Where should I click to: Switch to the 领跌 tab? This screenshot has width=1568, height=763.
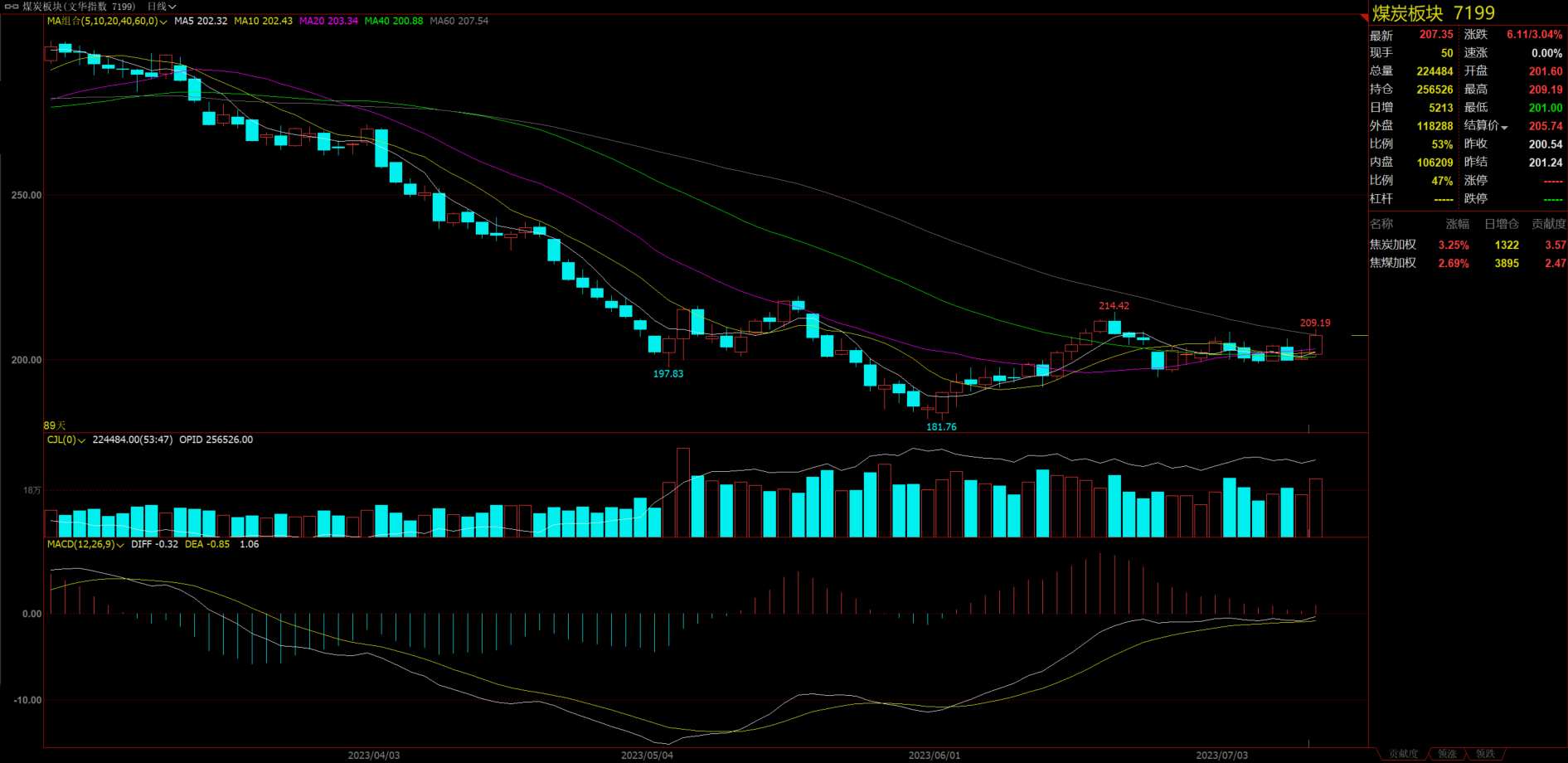[x=1485, y=754]
